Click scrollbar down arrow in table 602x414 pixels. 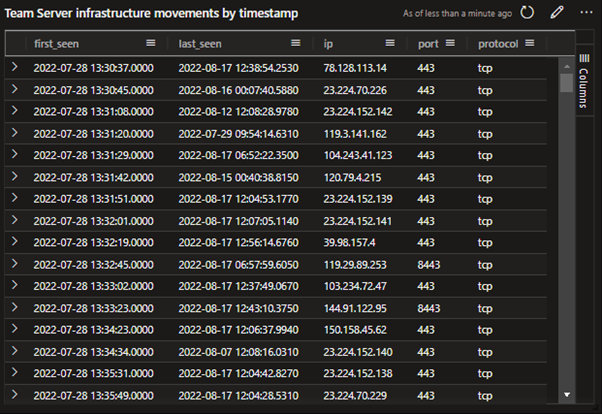tap(567, 394)
